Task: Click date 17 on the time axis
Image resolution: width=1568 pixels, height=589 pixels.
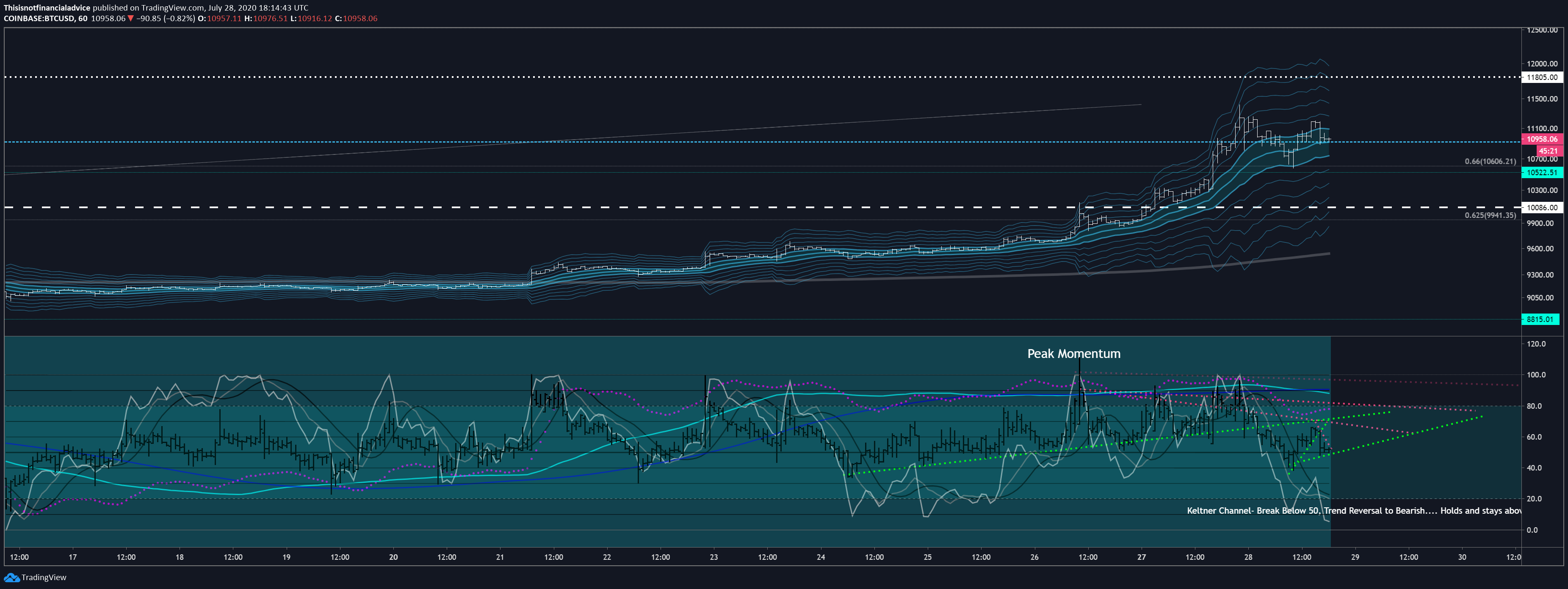Action: pyautogui.click(x=73, y=557)
